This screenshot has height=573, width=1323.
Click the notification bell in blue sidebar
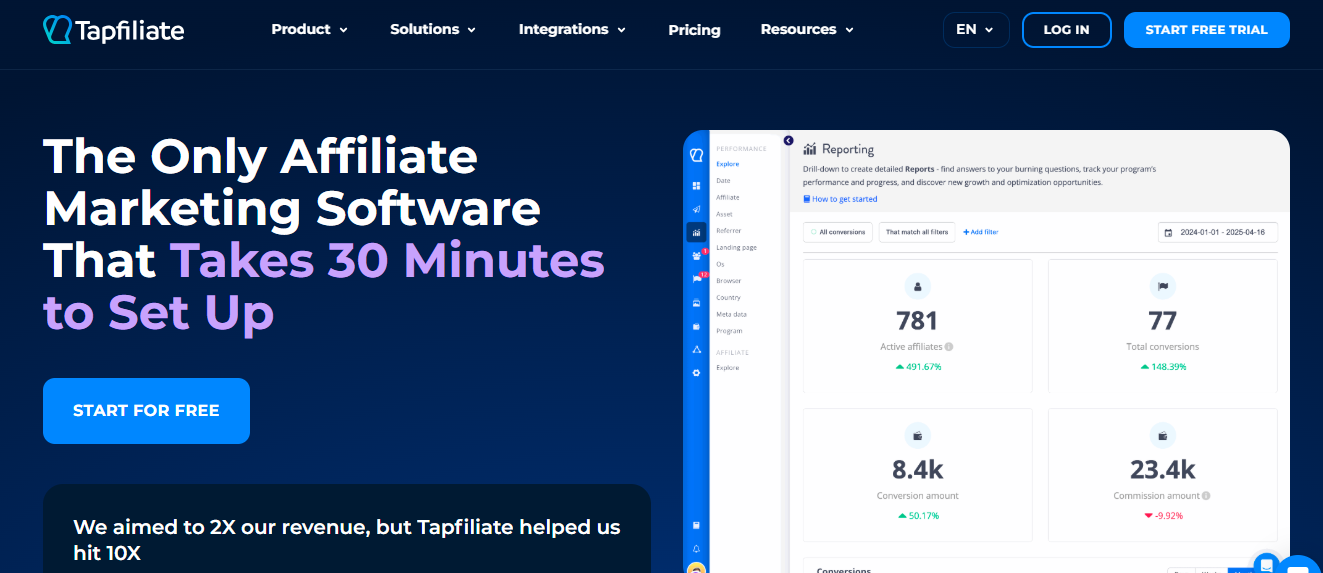coord(696,549)
